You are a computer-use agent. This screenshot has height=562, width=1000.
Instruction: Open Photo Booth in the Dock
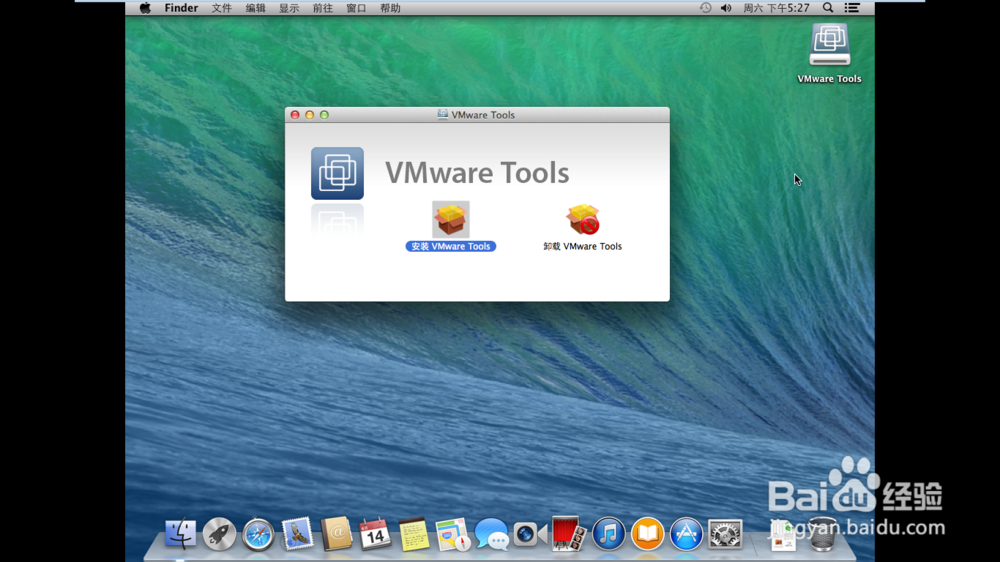(x=568, y=533)
